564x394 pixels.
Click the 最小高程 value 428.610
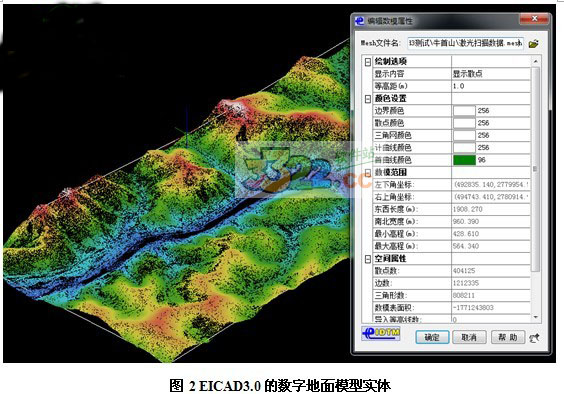(466, 234)
